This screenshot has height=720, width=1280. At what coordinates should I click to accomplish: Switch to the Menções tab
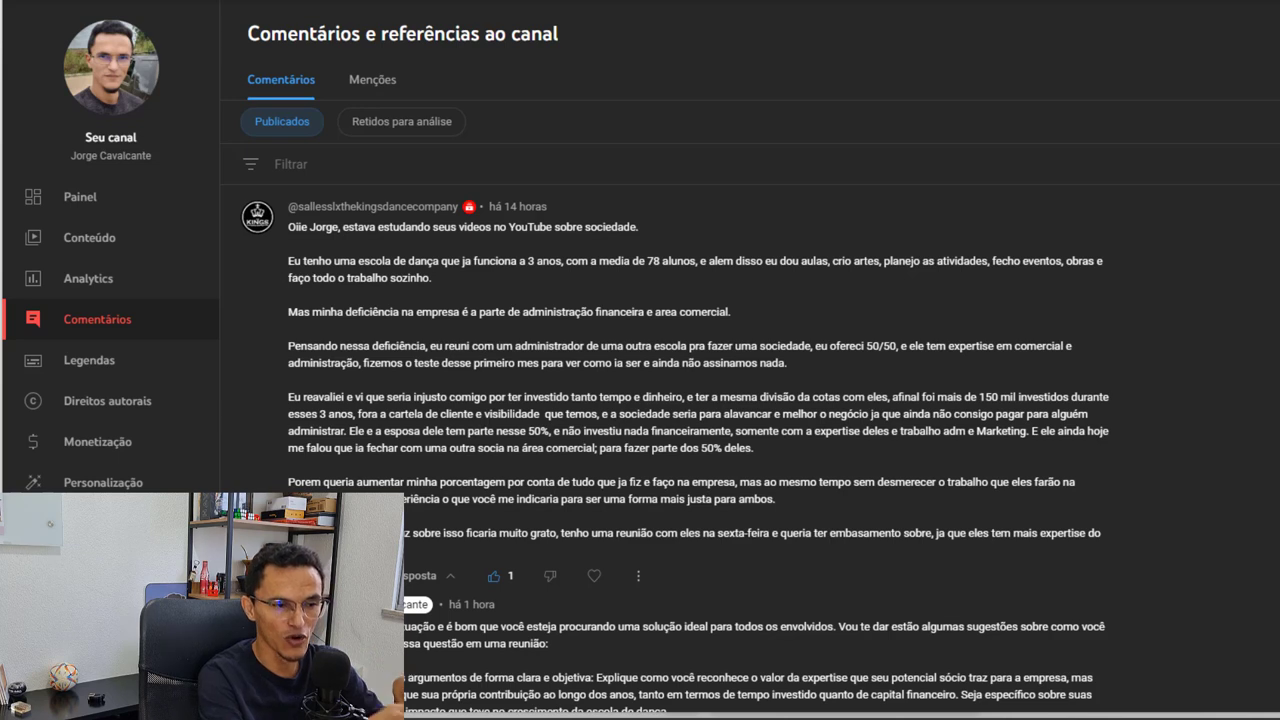(372, 80)
